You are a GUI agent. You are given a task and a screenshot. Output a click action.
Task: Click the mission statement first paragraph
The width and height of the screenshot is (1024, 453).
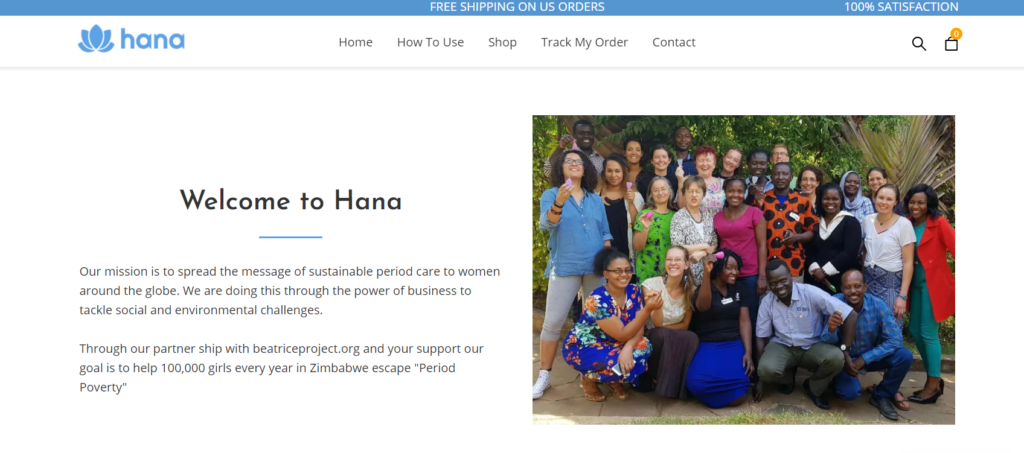[x=290, y=290]
